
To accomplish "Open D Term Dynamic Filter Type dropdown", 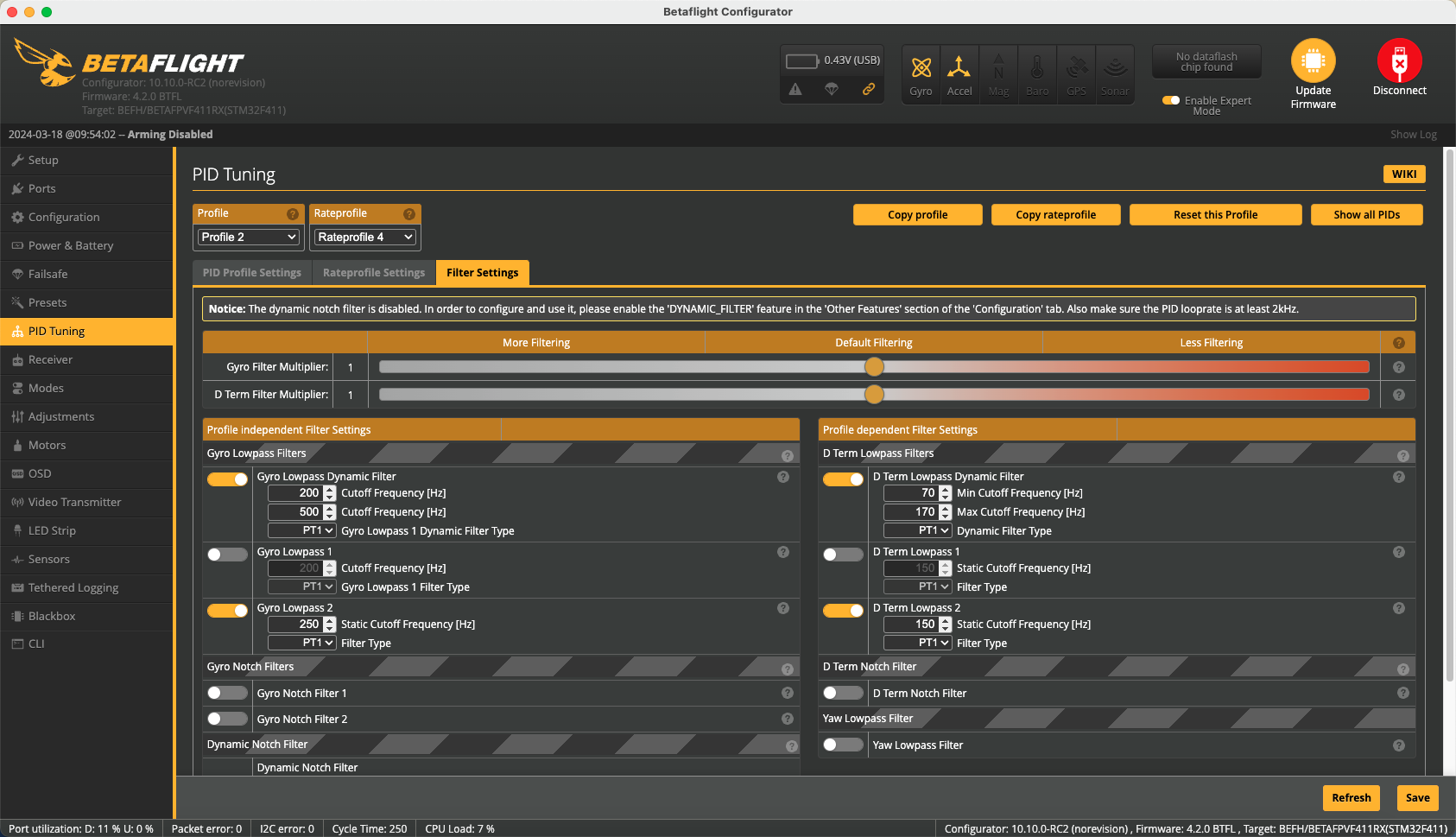I will pyautogui.click(x=917, y=530).
